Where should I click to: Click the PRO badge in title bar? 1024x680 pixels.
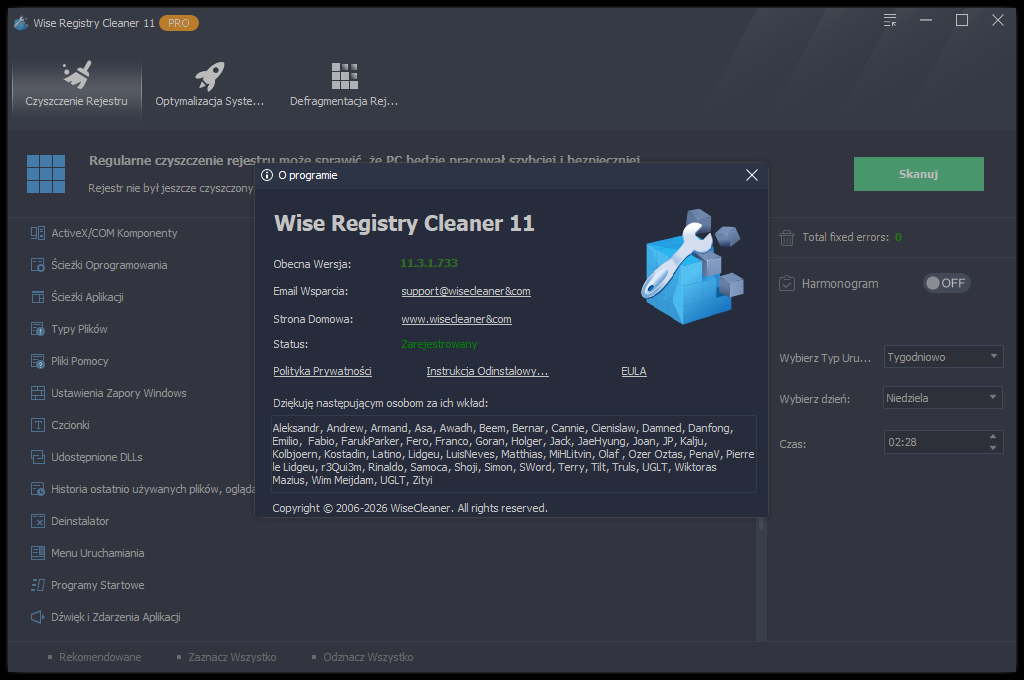178,23
